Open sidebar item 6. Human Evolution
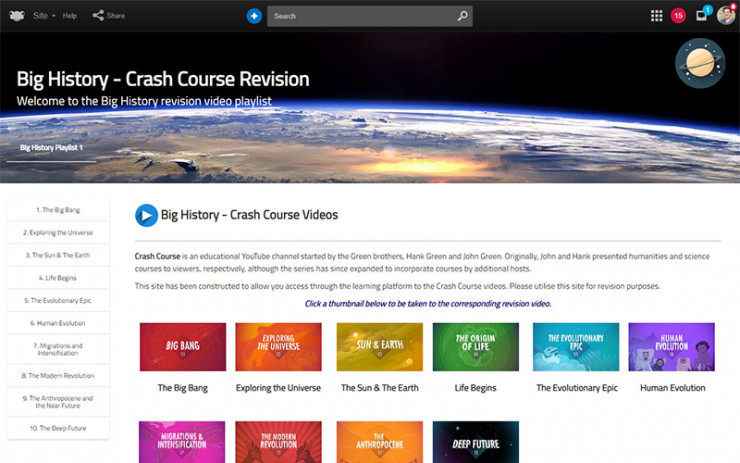740x463 pixels. coord(58,323)
